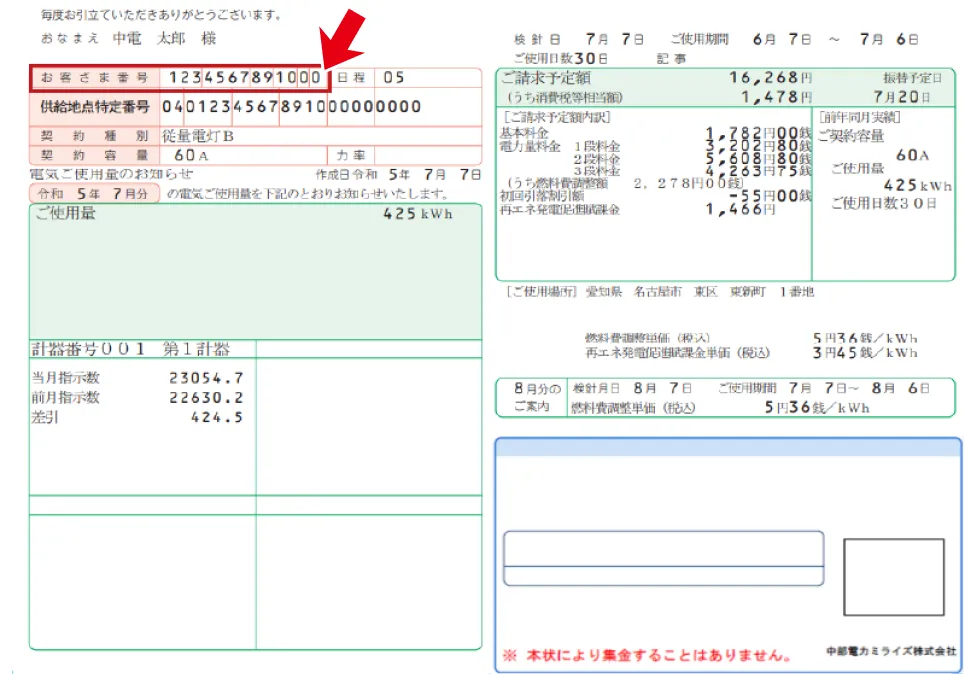This screenshot has height=674, width=965.
Task: Click customer number 1234567891000
Action: (x=244, y=78)
